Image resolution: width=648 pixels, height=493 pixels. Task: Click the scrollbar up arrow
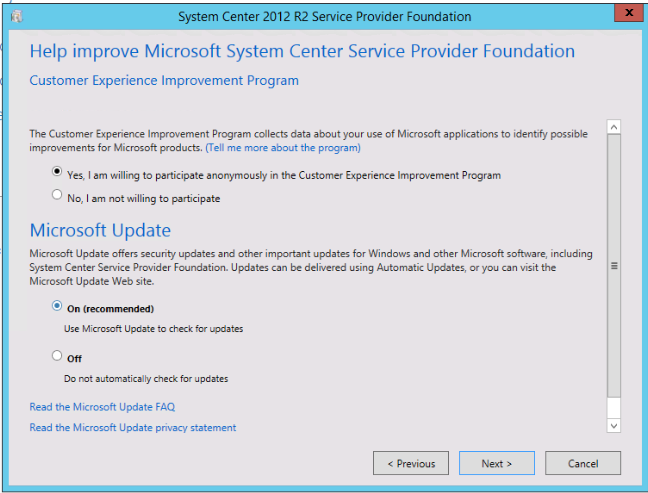(614, 127)
